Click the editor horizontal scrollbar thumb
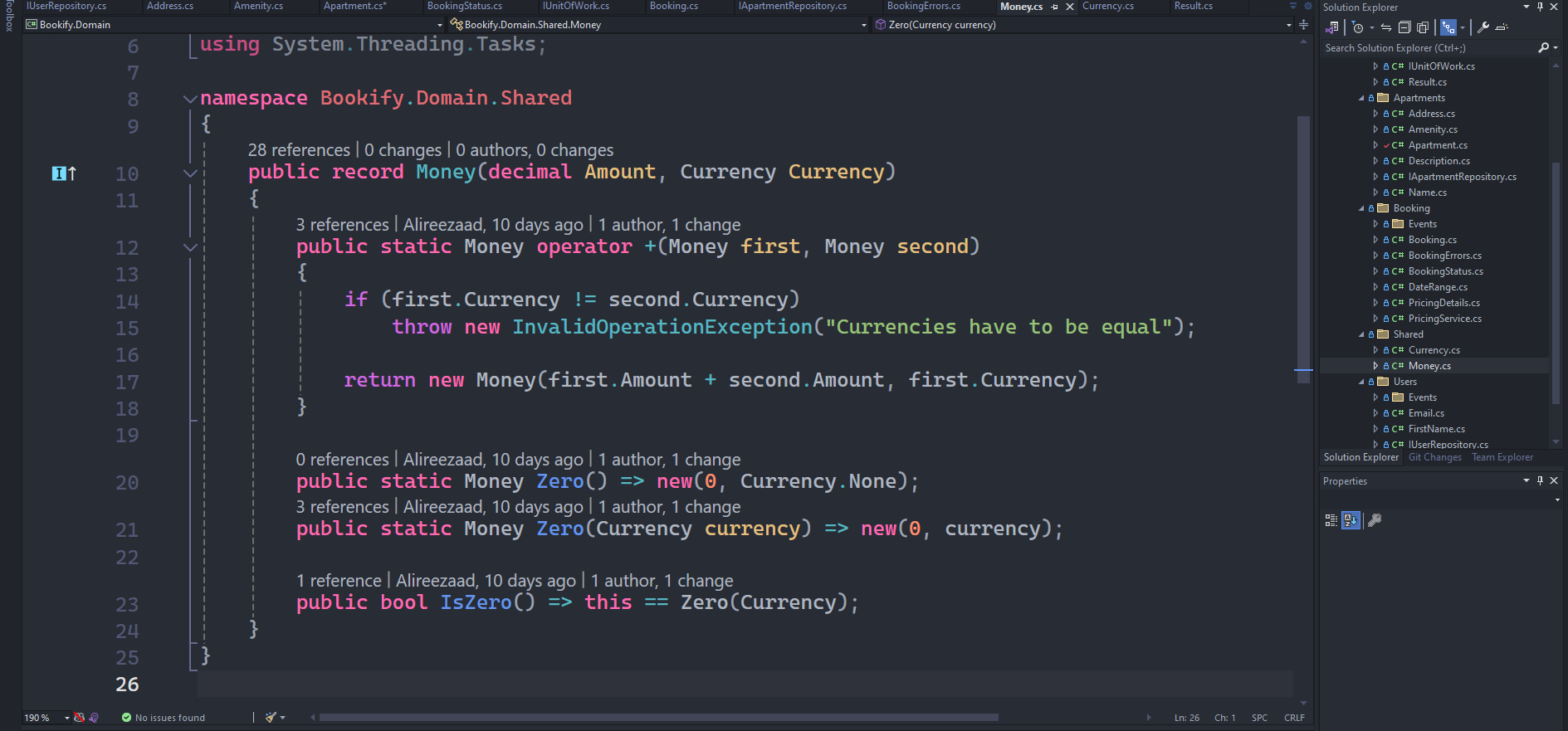This screenshot has height=731, width=1568. click(x=658, y=718)
